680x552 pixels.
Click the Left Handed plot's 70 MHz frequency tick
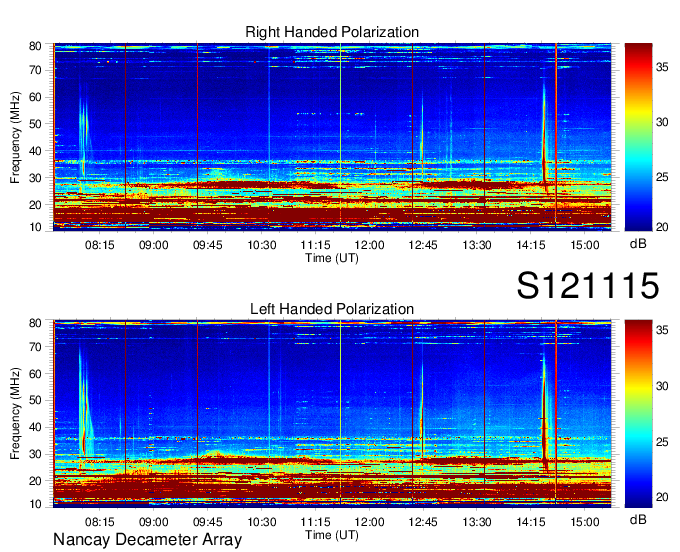[35, 347]
